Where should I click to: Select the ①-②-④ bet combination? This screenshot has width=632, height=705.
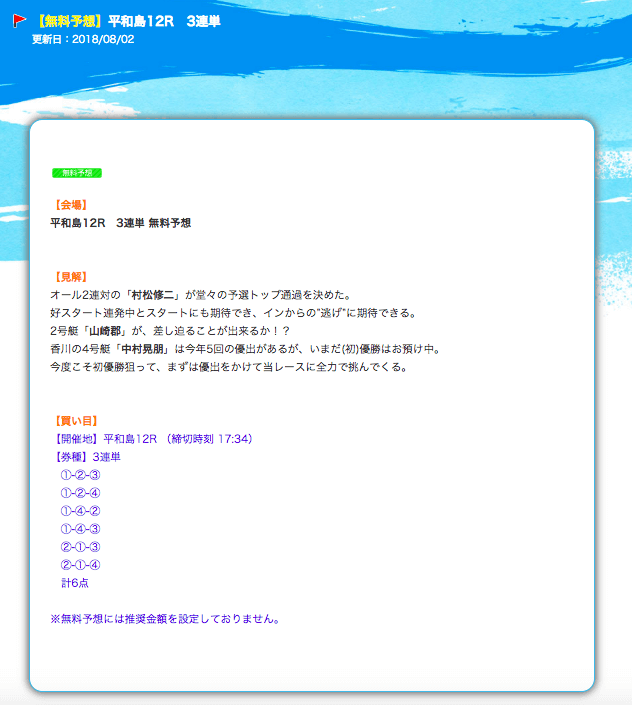(x=81, y=493)
